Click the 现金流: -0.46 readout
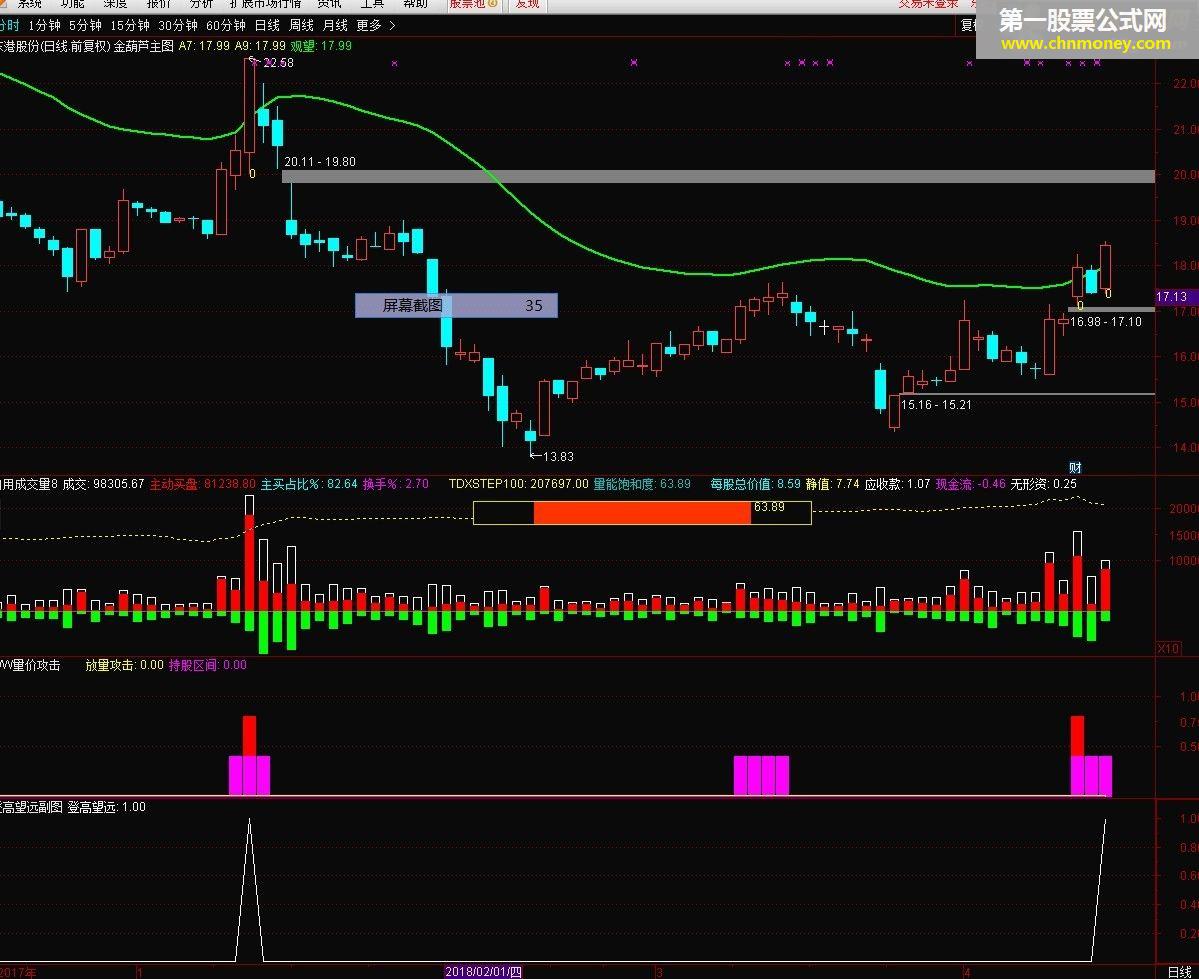This screenshot has height=979, width=1199. click(971, 484)
